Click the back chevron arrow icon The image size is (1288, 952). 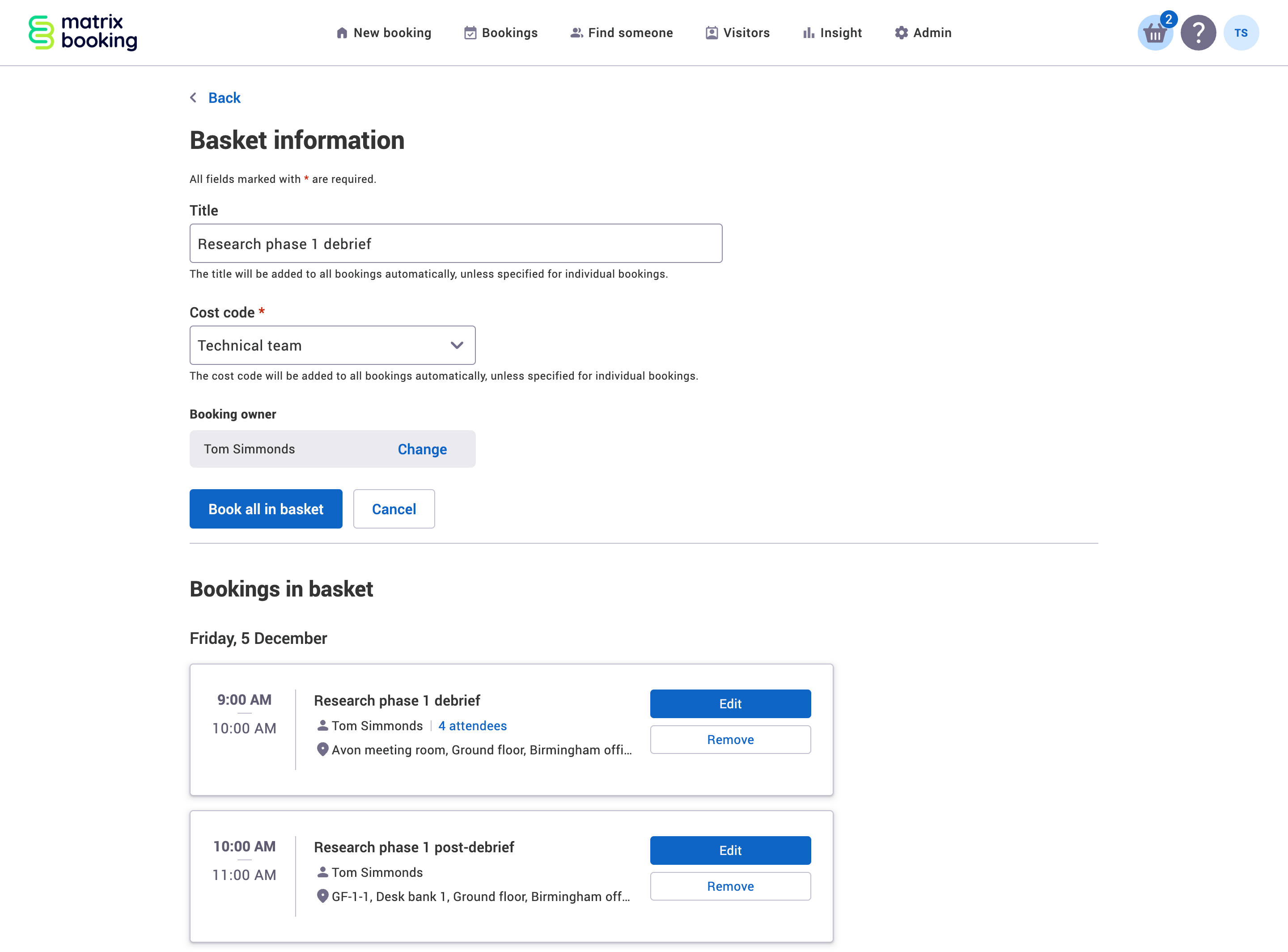tap(194, 98)
